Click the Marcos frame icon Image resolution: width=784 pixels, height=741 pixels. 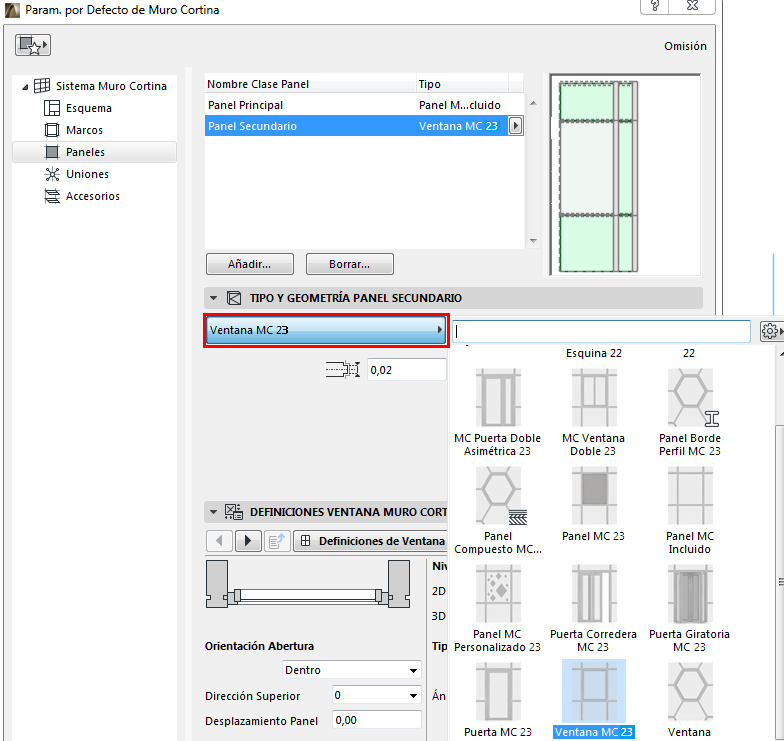point(52,130)
